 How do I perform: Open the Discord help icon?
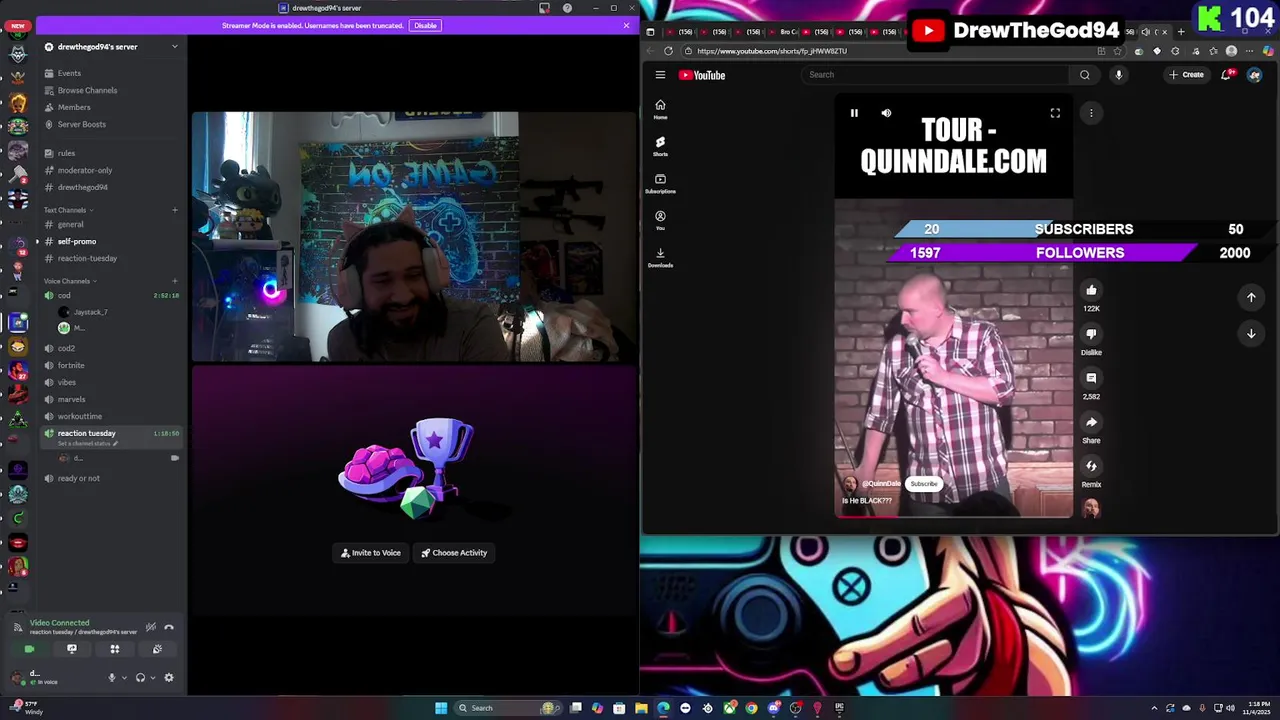coord(567,8)
